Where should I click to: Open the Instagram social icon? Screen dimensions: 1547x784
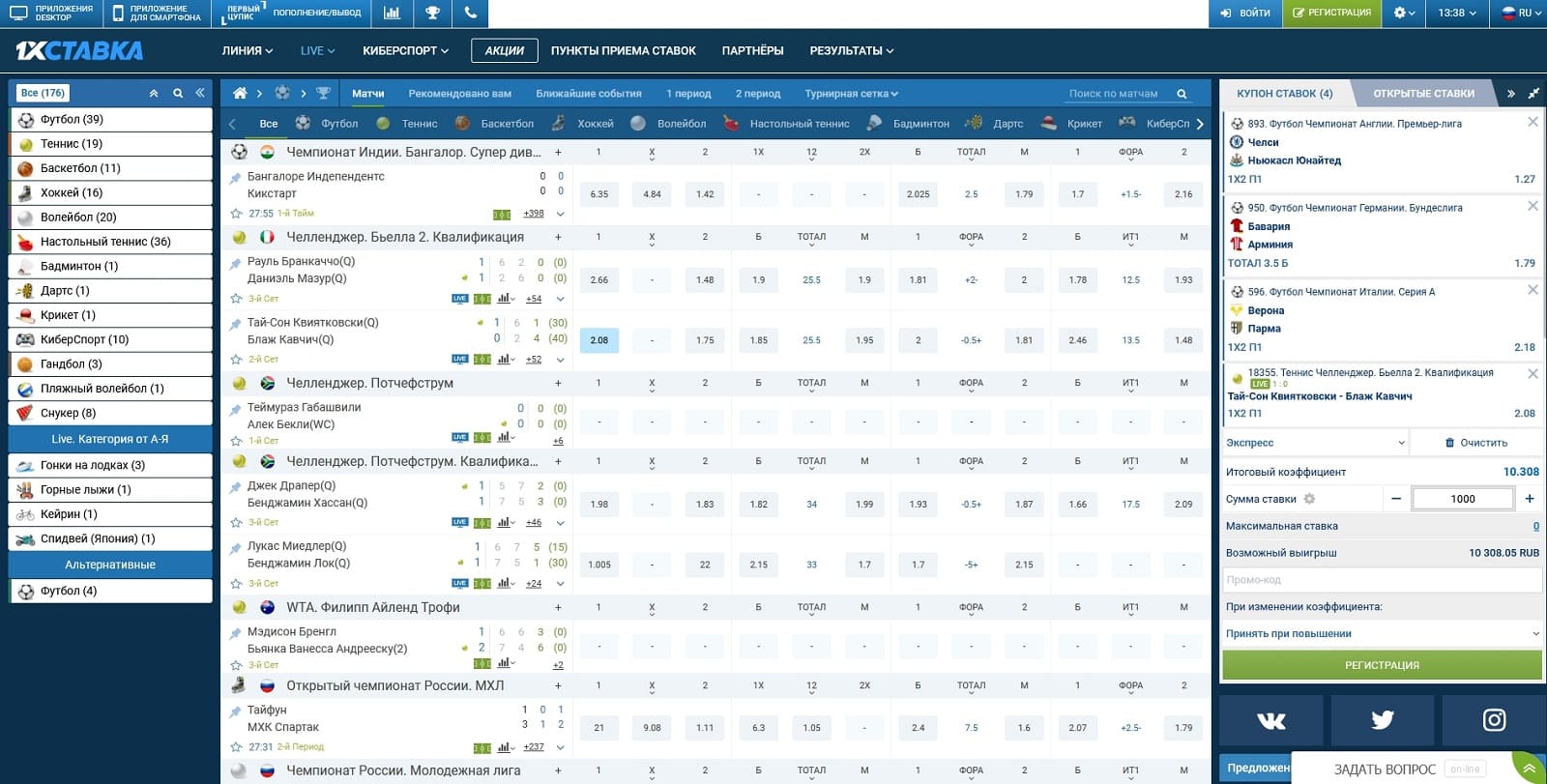tap(1494, 720)
